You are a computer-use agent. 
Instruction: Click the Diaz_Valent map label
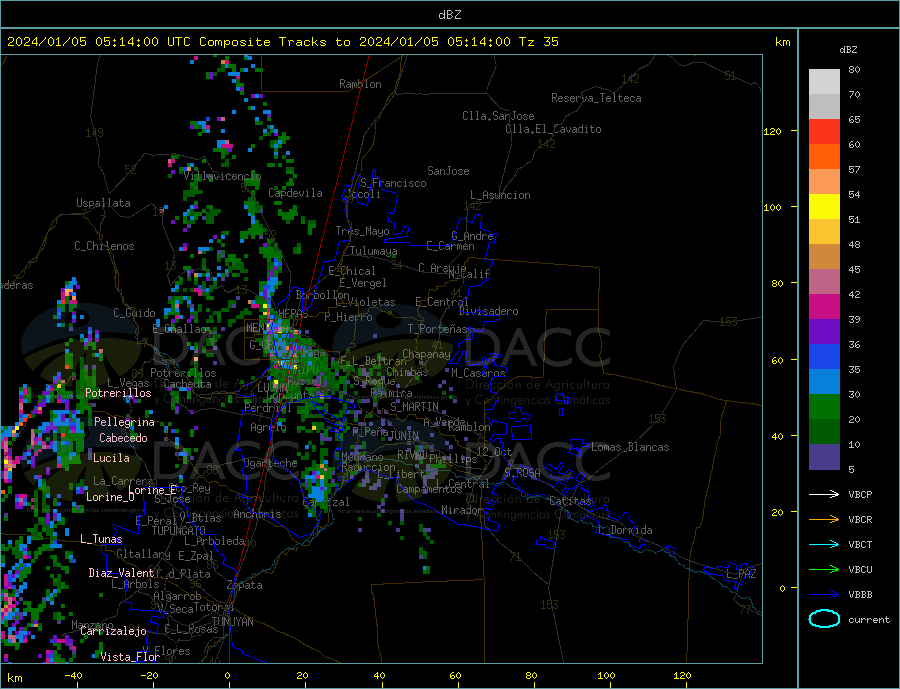pyautogui.click(x=121, y=573)
